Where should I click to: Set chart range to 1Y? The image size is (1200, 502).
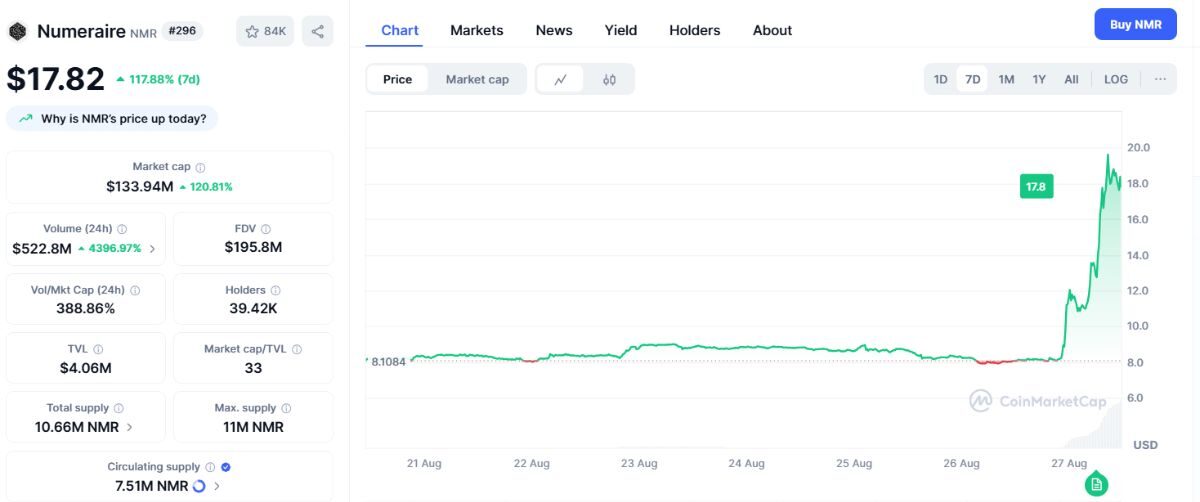click(x=1039, y=79)
